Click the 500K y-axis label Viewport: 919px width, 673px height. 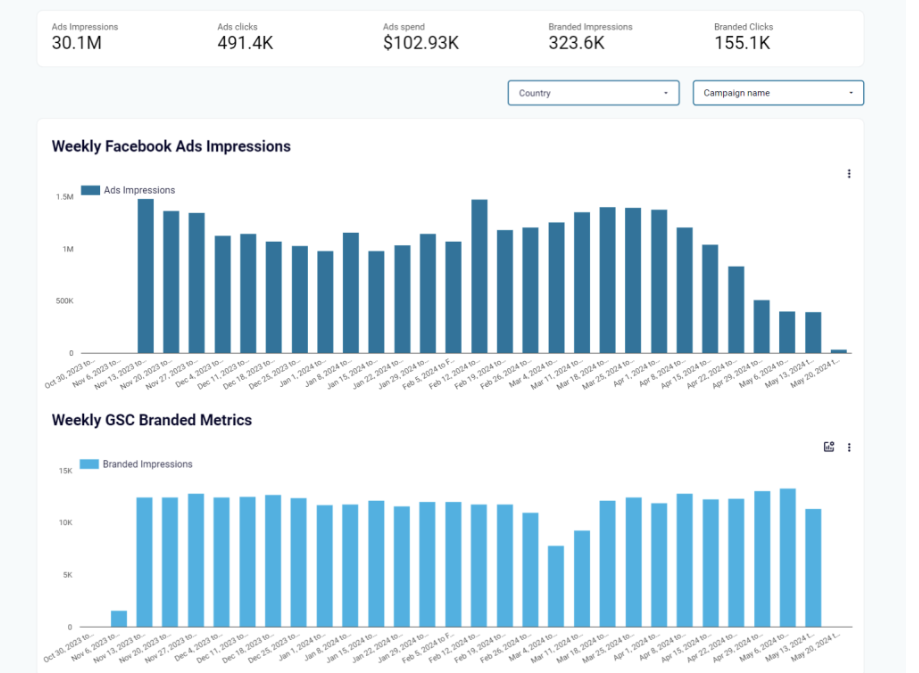coord(64,301)
